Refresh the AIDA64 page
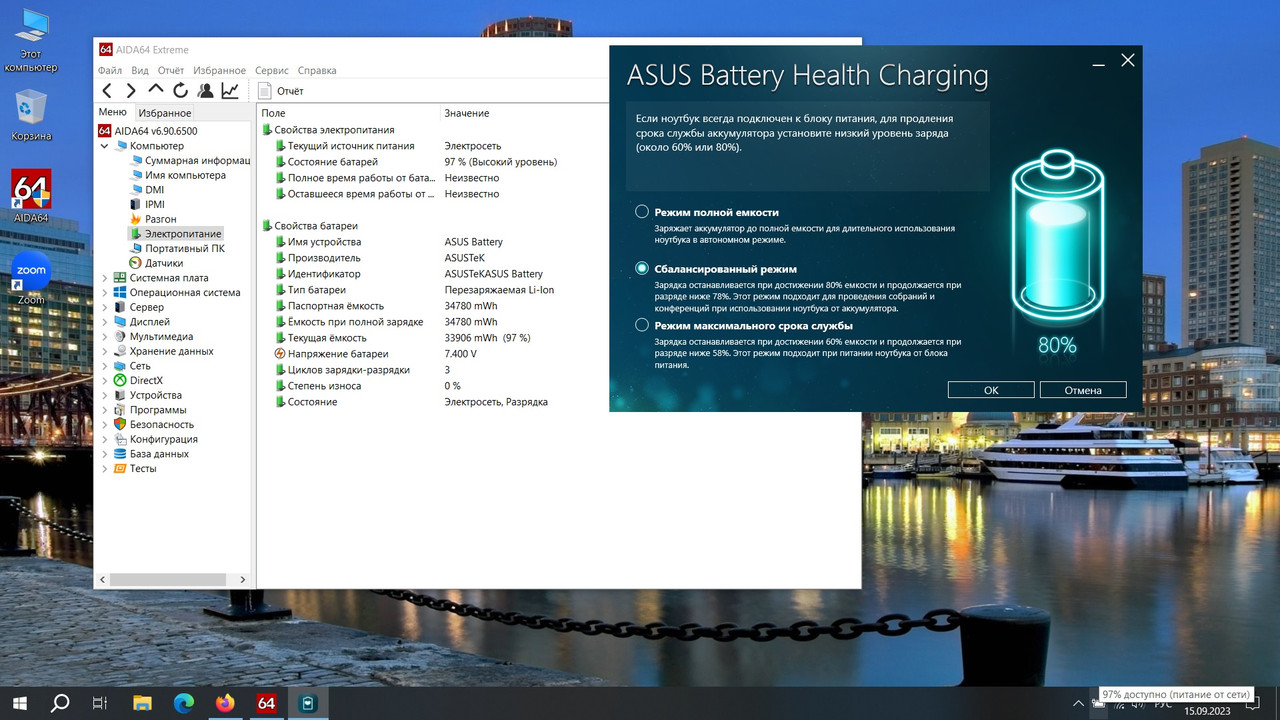Image resolution: width=1280 pixels, height=720 pixels. (180, 91)
